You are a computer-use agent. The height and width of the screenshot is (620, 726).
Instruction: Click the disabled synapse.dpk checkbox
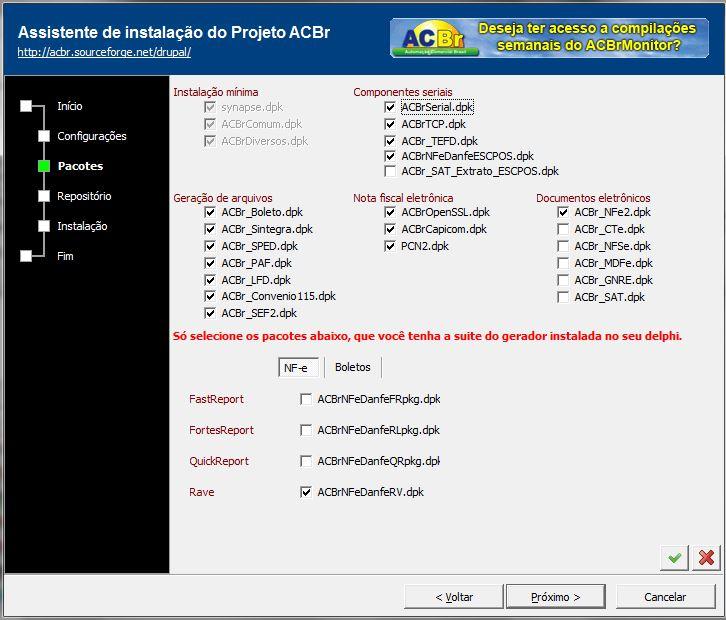click(x=210, y=107)
